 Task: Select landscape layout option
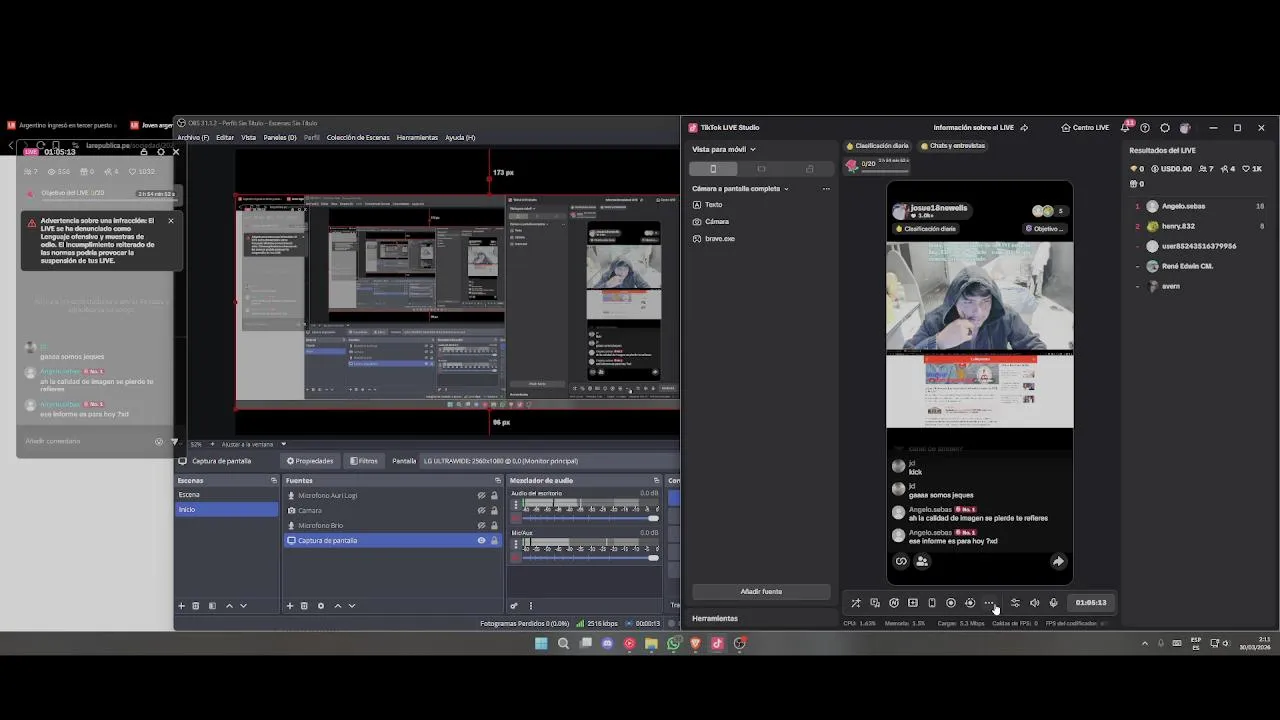tap(761, 169)
